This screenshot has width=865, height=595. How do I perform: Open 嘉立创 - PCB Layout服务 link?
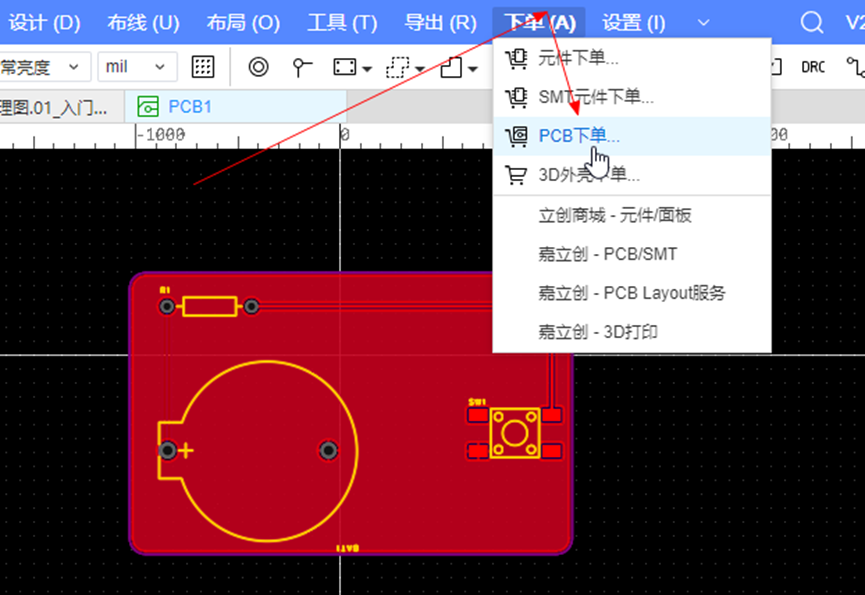coord(632,293)
